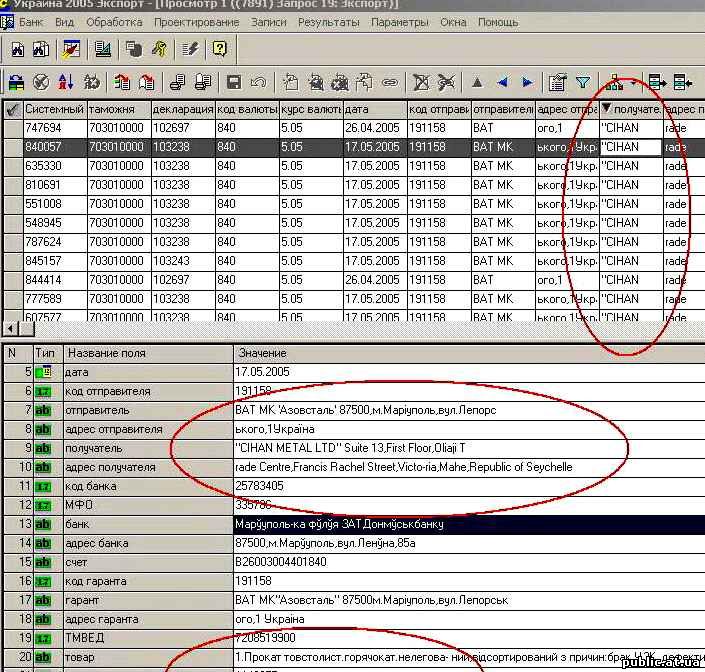Click the blue left arrow navigation icon
Screen dimensions: 705x672
502,82
